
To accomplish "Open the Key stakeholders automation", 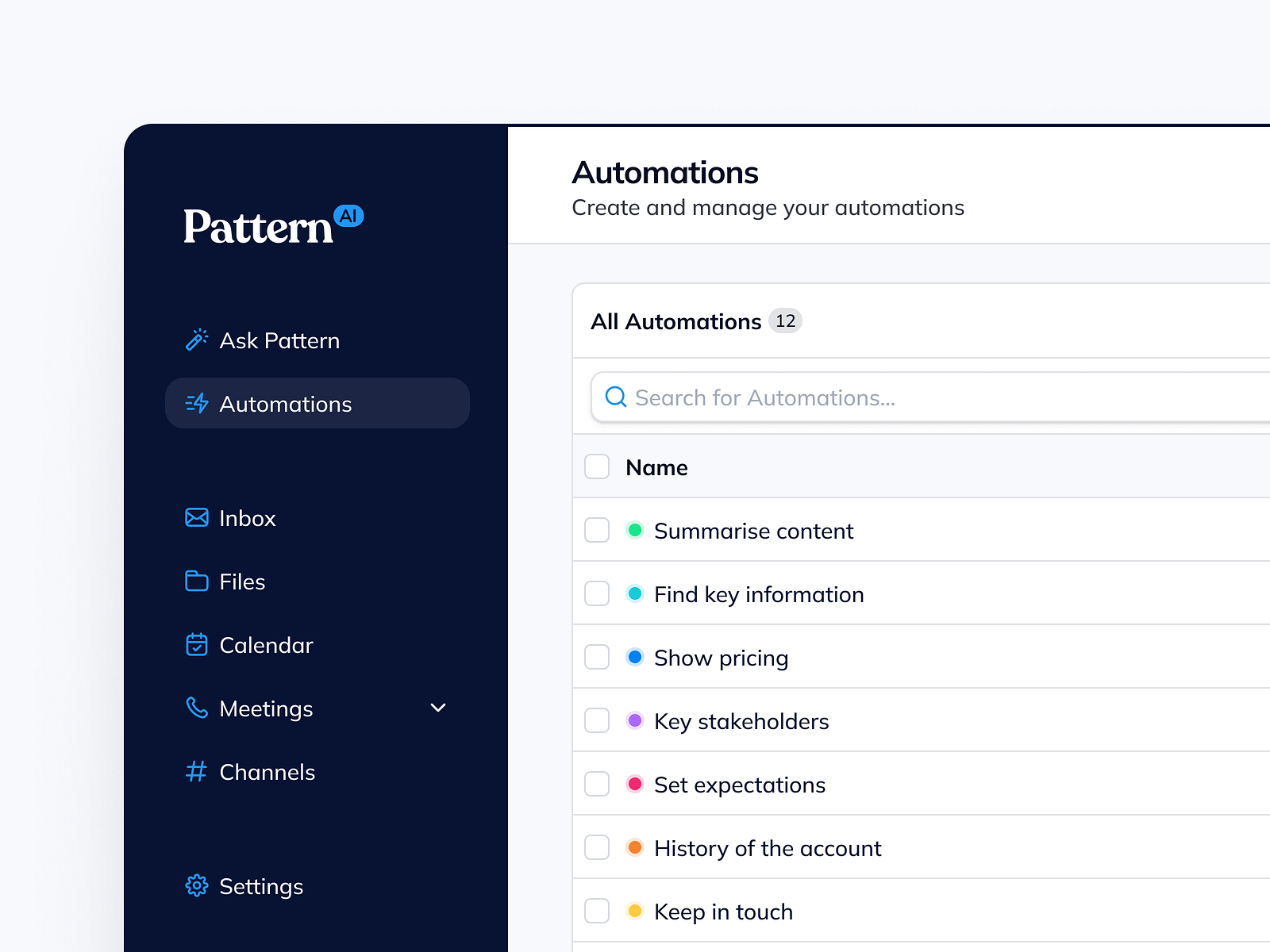I will coord(741,721).
